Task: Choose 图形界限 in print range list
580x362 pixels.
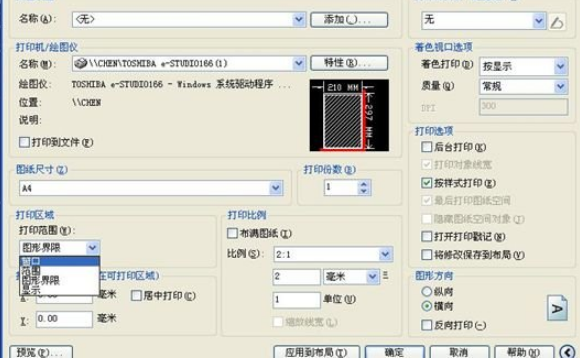Action: 60,280
